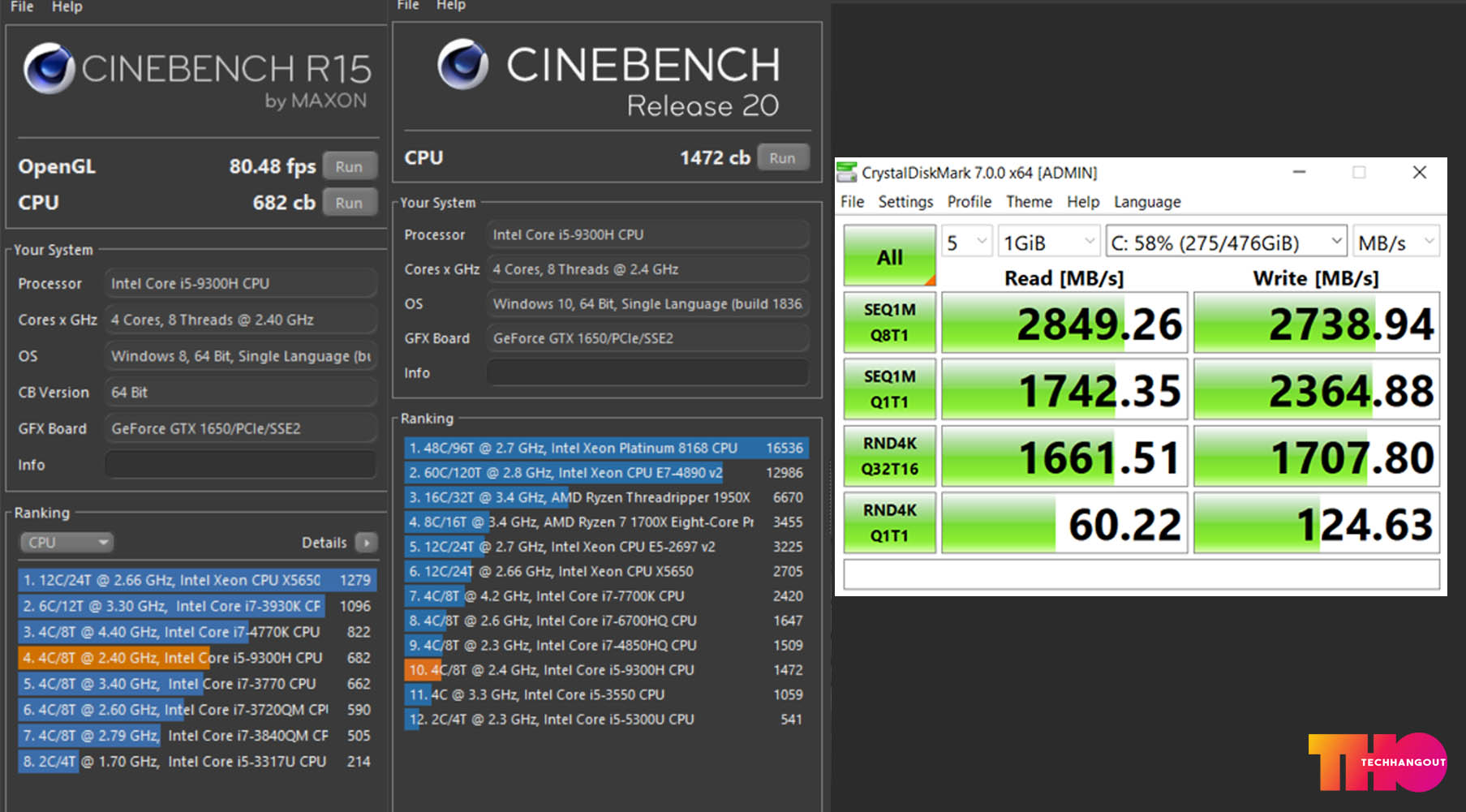This screenshot has width=1466, height=812.
Task: Start the RND4K Q1T1 test
Action: coord(890,522)
